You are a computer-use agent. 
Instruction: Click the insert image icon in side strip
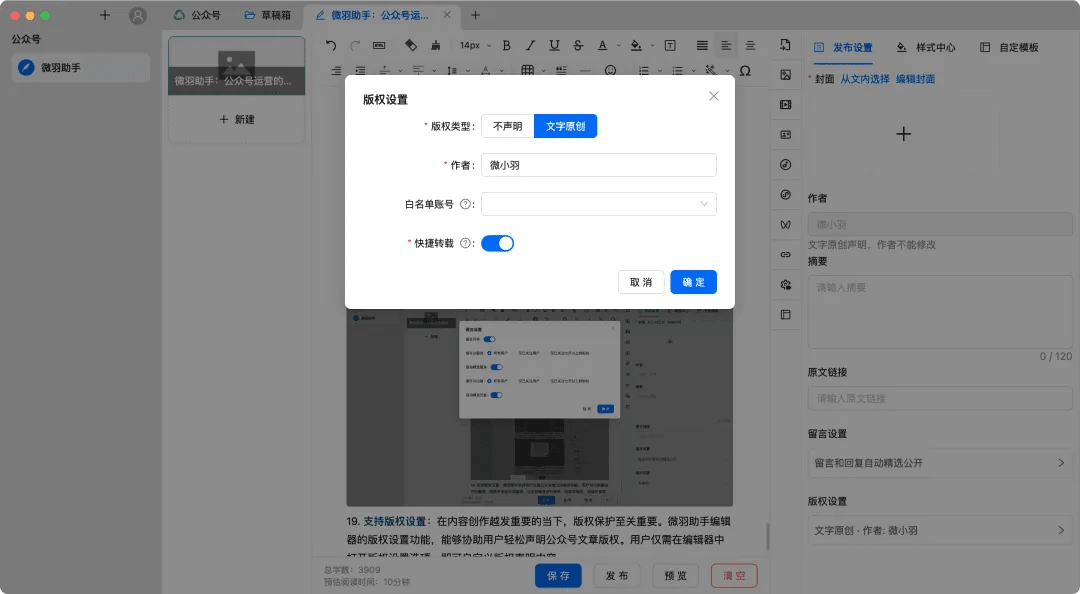(786, 75)
